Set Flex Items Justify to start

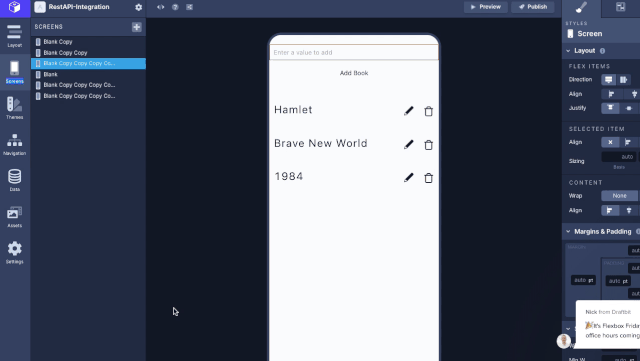click(x=610, y=108)
